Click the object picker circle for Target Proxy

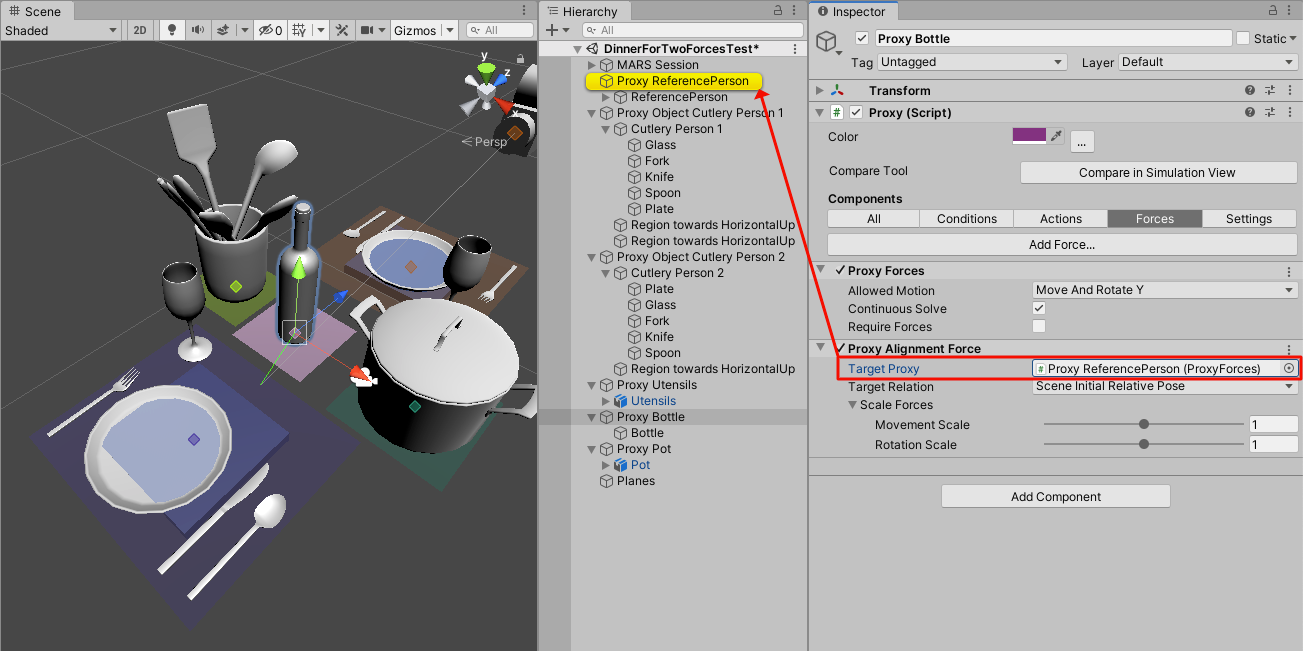(1288, 369)
